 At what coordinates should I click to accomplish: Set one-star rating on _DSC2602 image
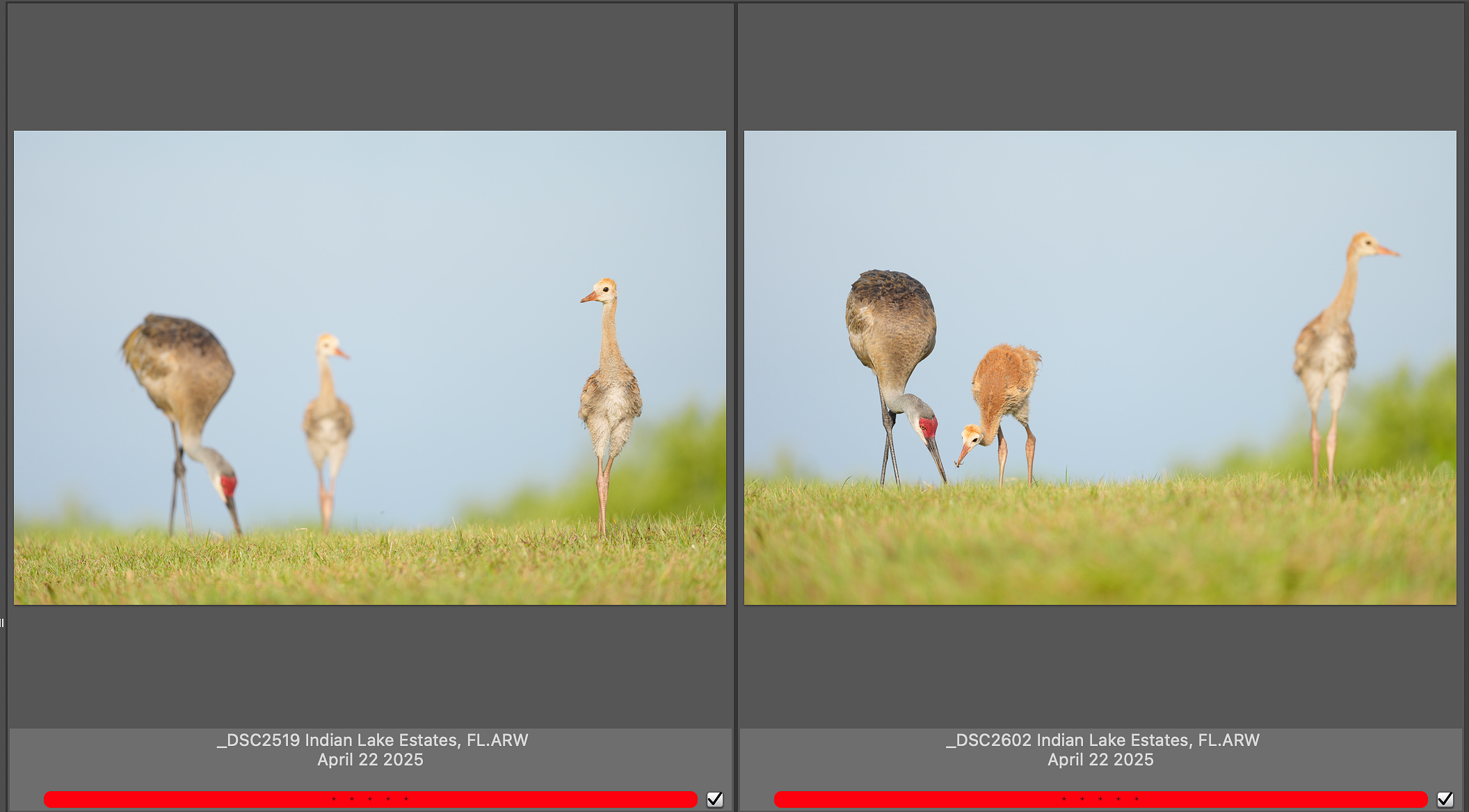coord(1064,799)
